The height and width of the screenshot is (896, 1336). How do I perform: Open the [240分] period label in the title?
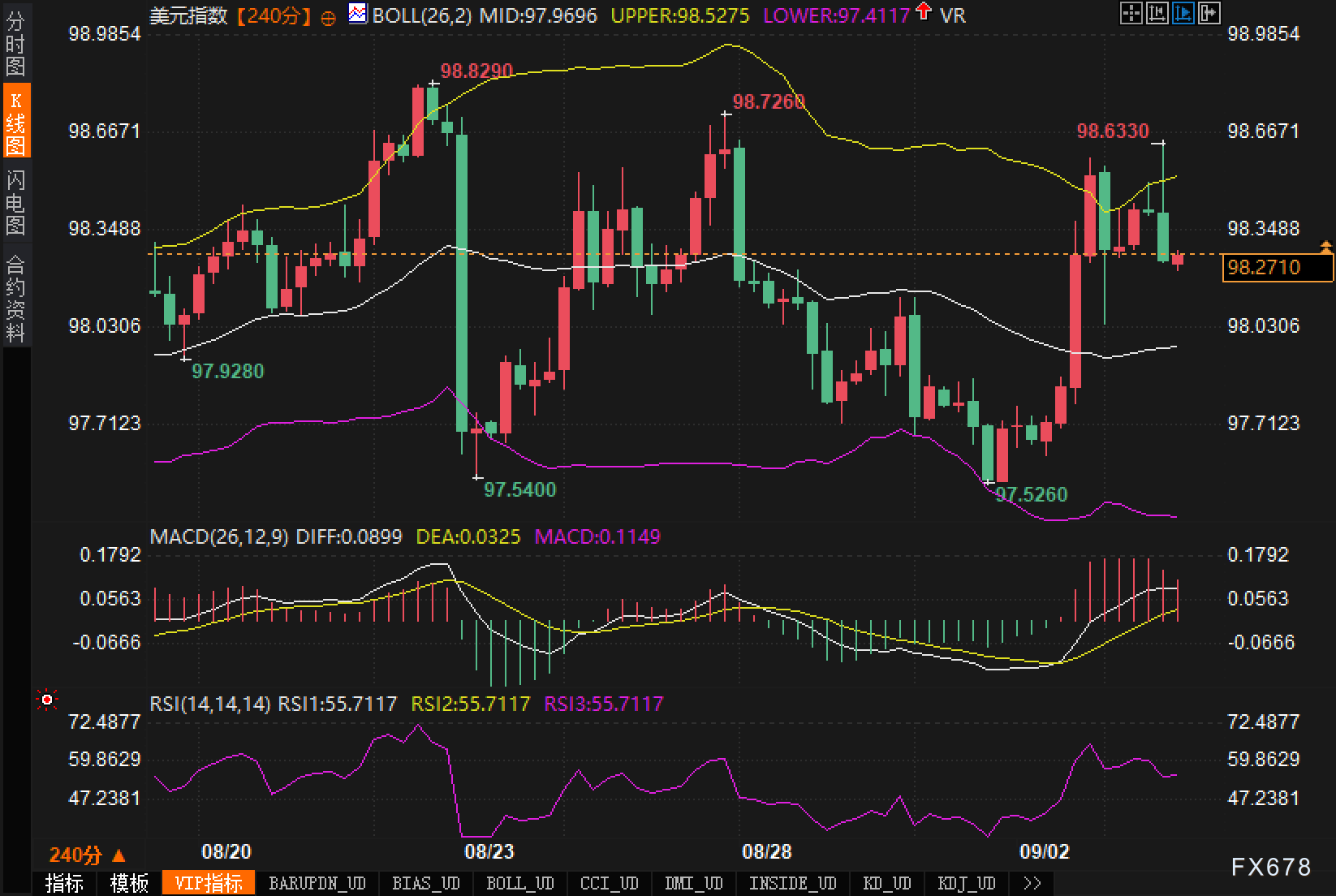[274, 15]
